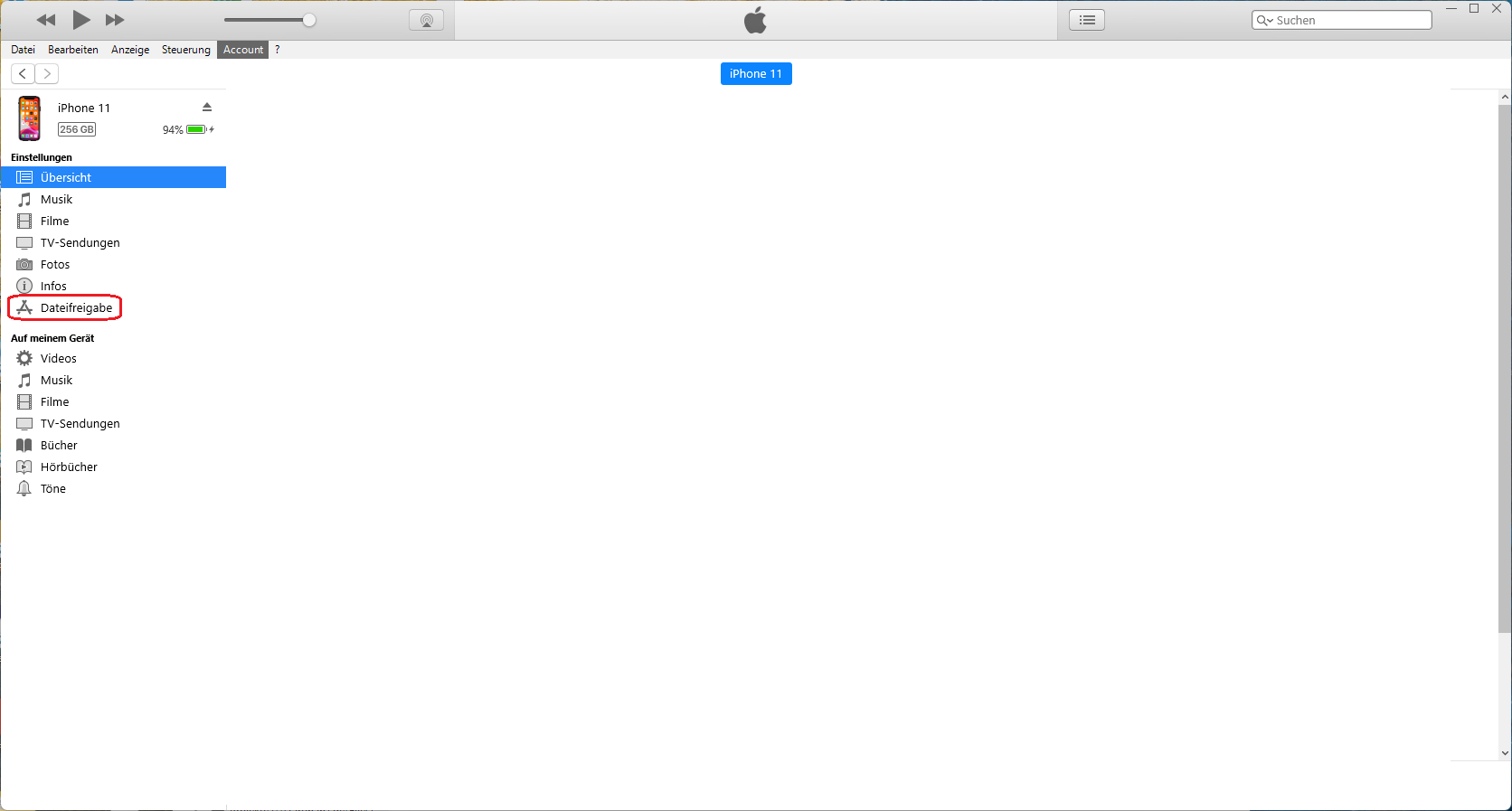This screenshot has width=1512, height=811.
Task: Go back with the left arrow
Action: coord(23,74)
